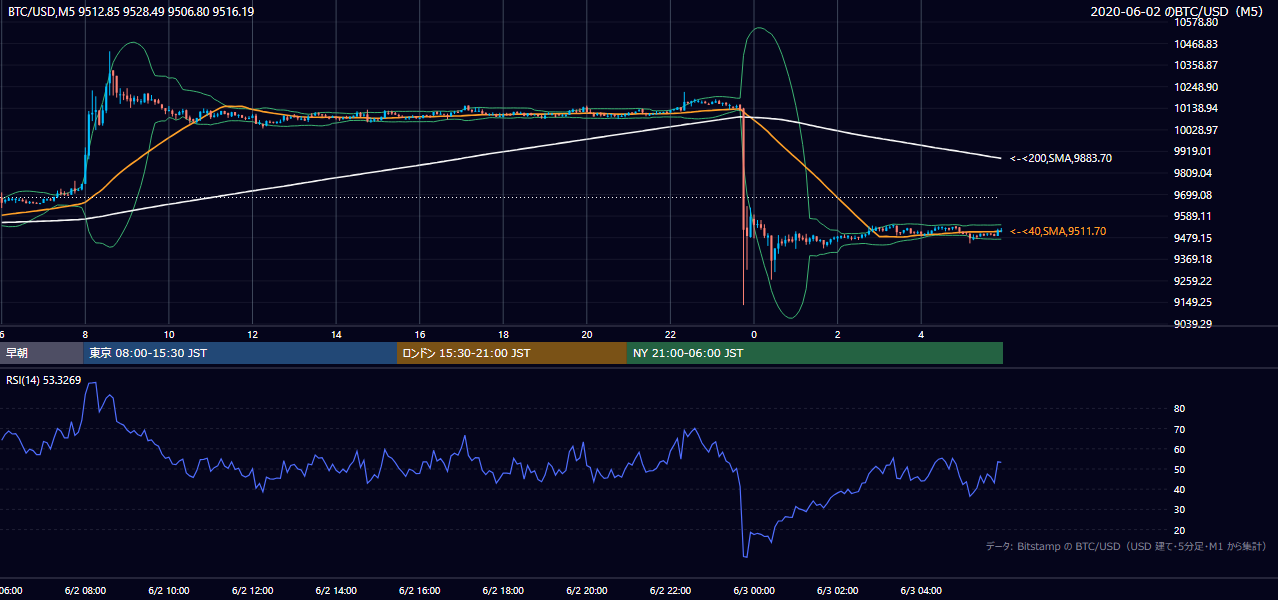
Task: Click the 6/2 12:00 date label
Action: (x=252, y=590)
